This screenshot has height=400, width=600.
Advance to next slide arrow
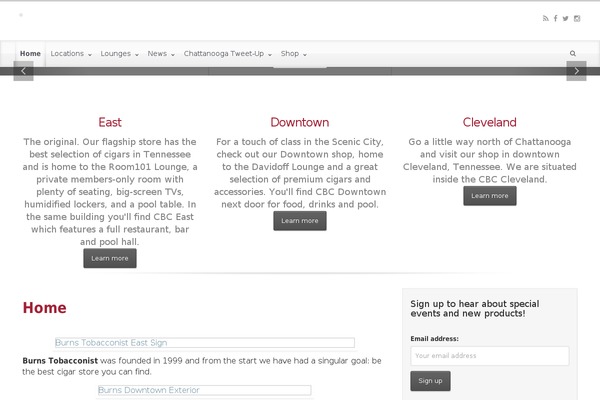tap(576, 71)
